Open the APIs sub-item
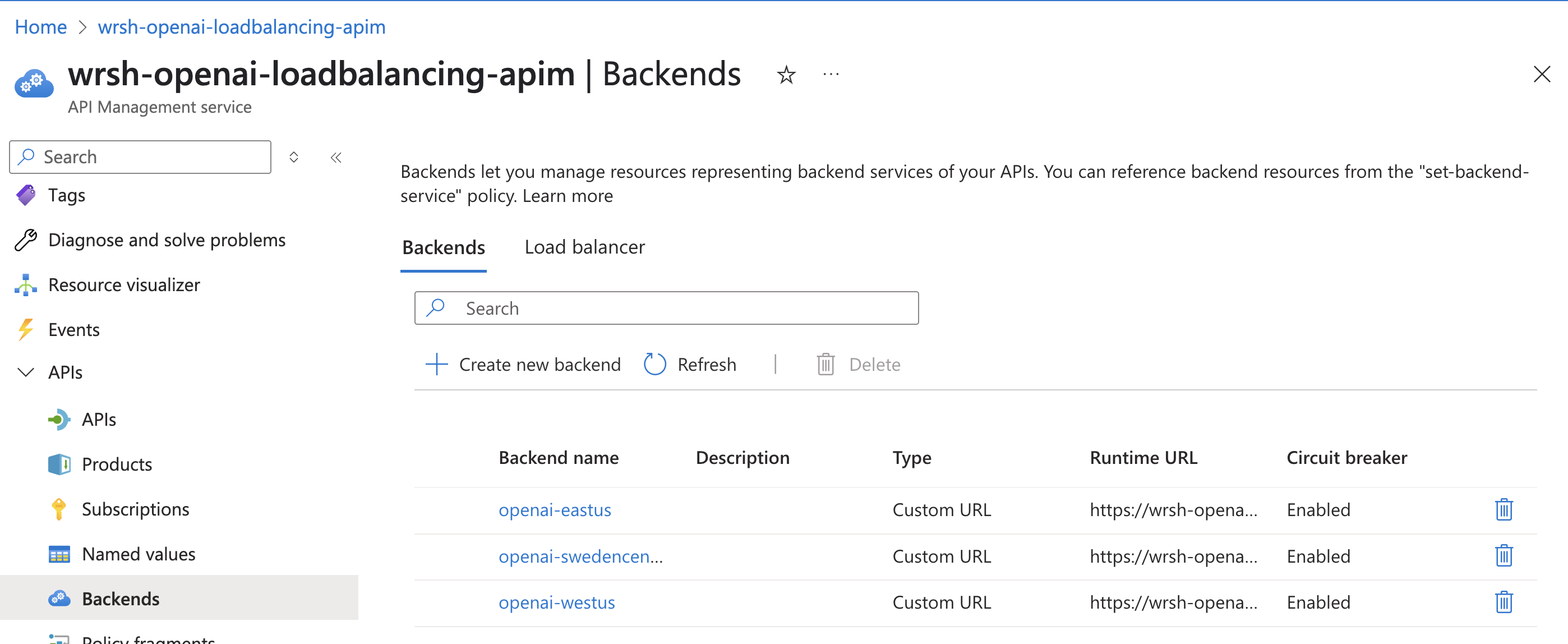Viewport: 1568px width, 644px height. click(99, 420)
